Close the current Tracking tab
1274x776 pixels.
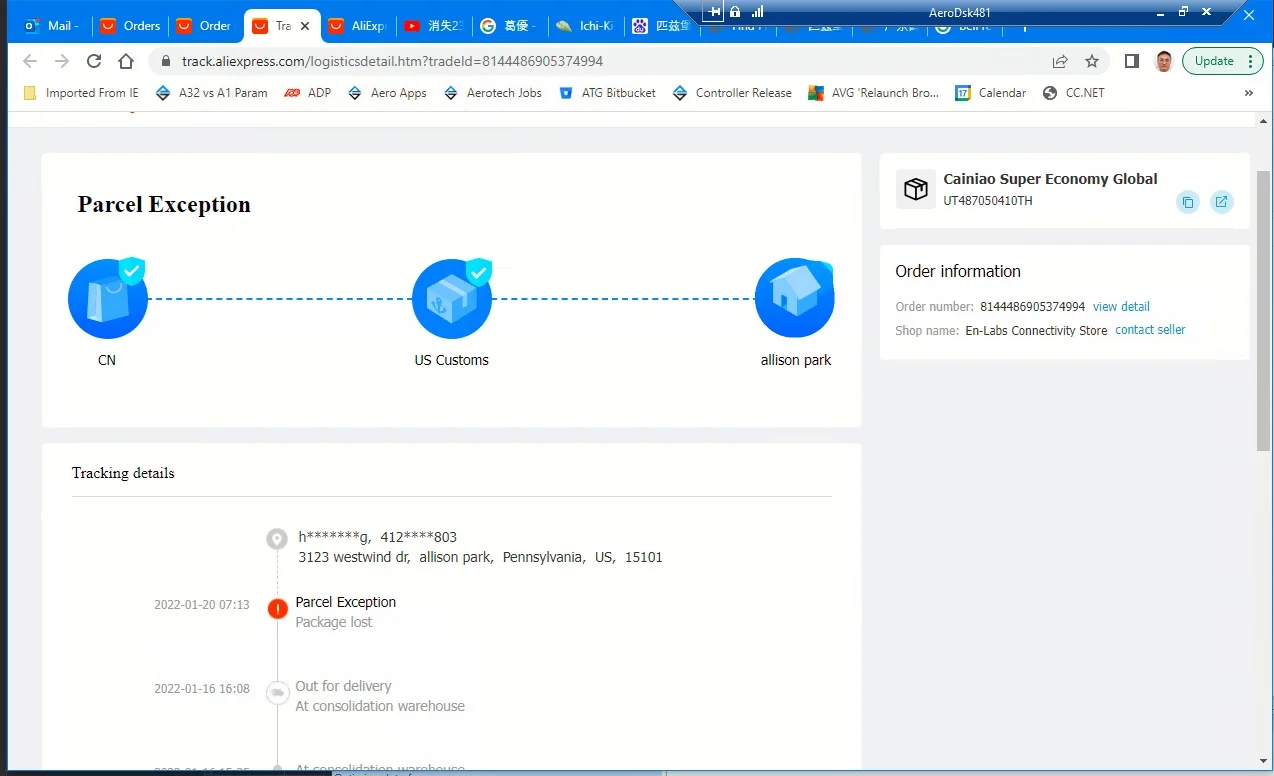click(305, 26)
